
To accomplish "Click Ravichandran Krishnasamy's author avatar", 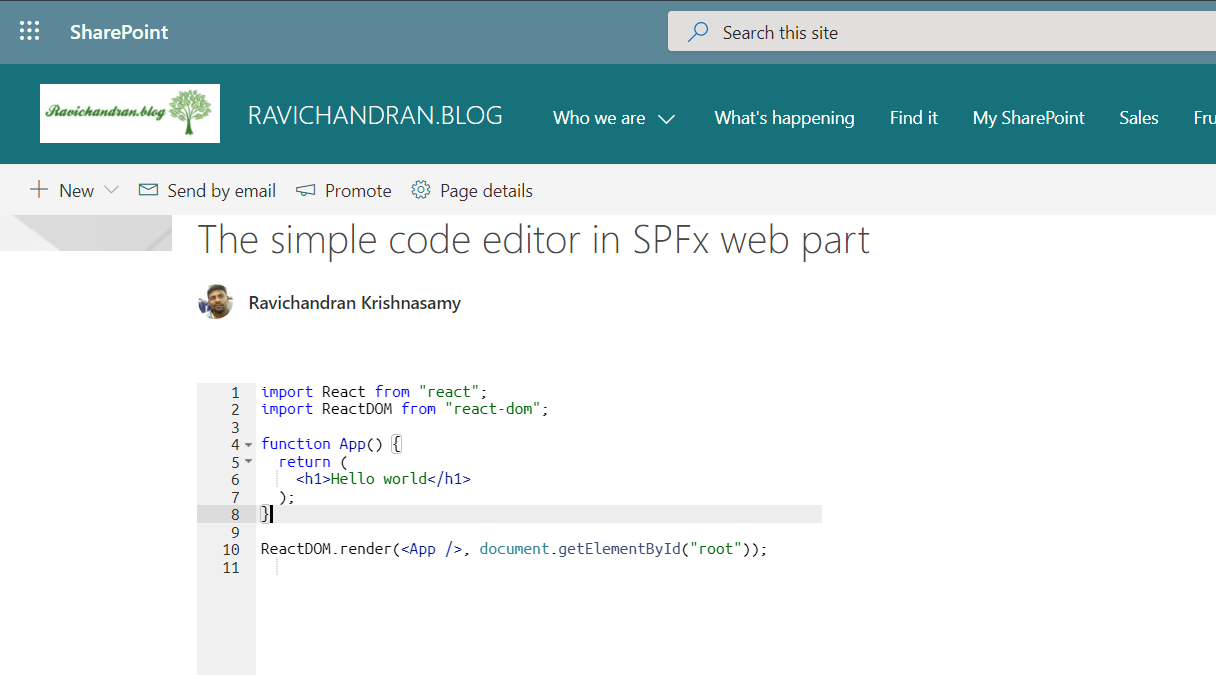I will click(215, 302).
